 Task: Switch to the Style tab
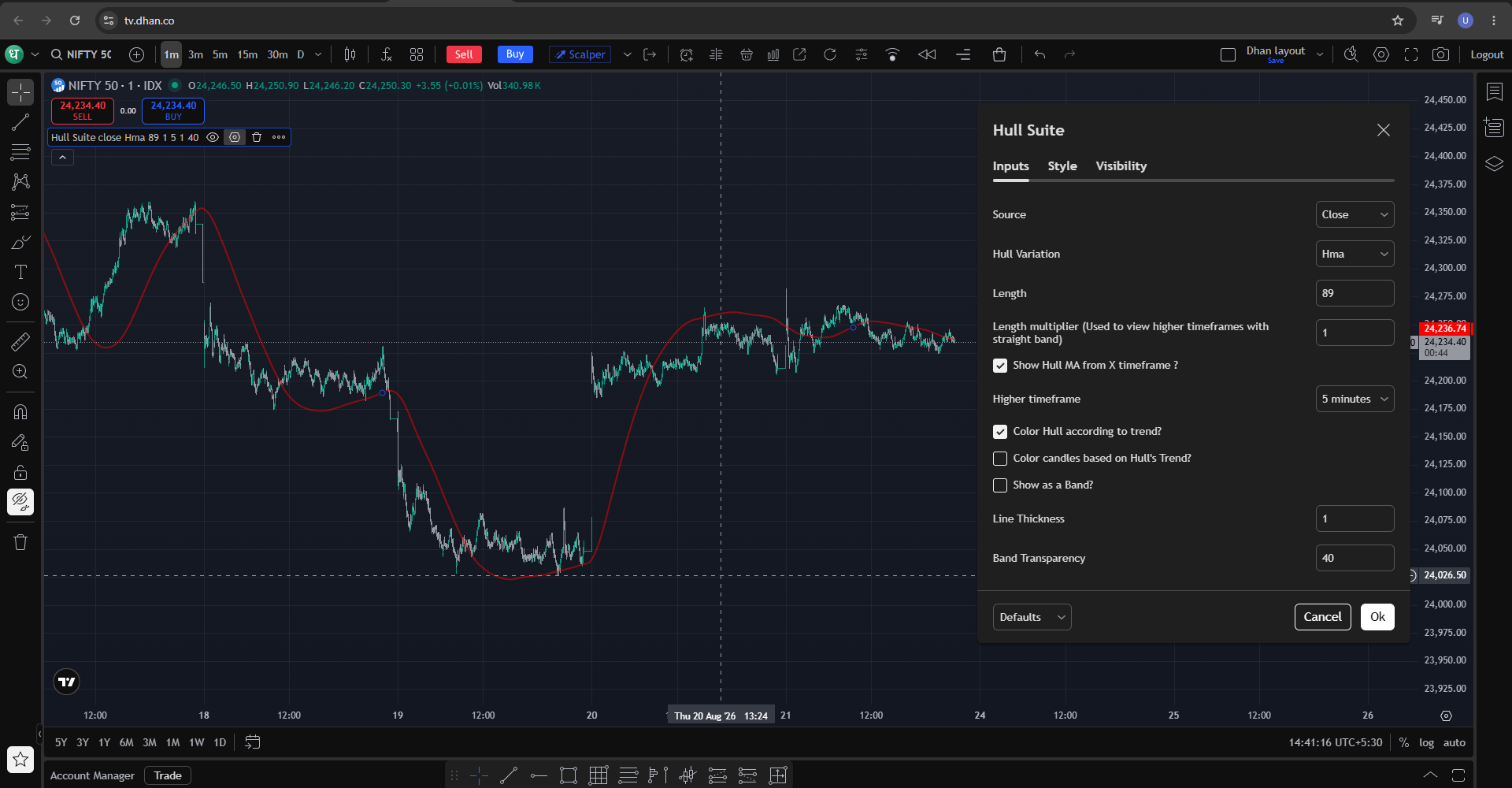tap(1062, 166)
